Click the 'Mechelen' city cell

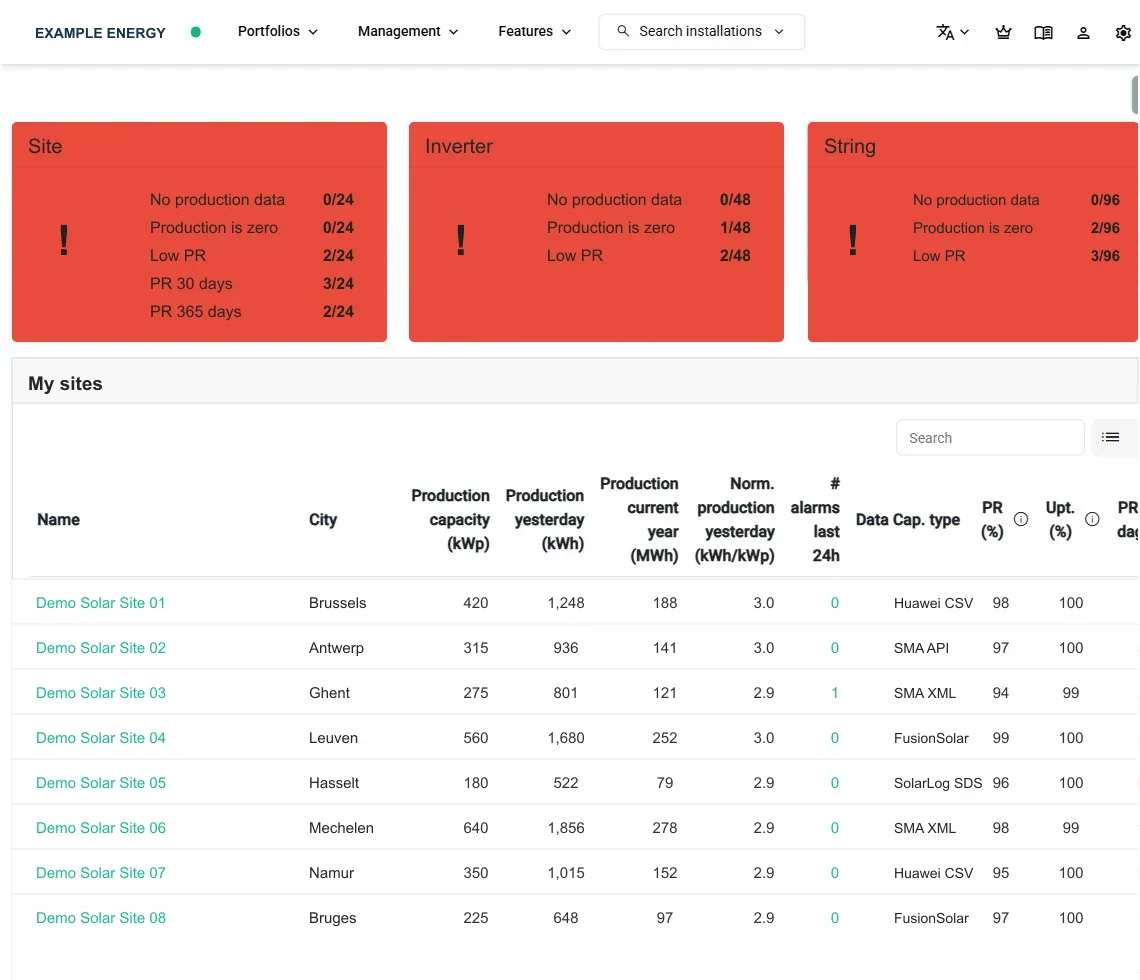click(341, 828)
